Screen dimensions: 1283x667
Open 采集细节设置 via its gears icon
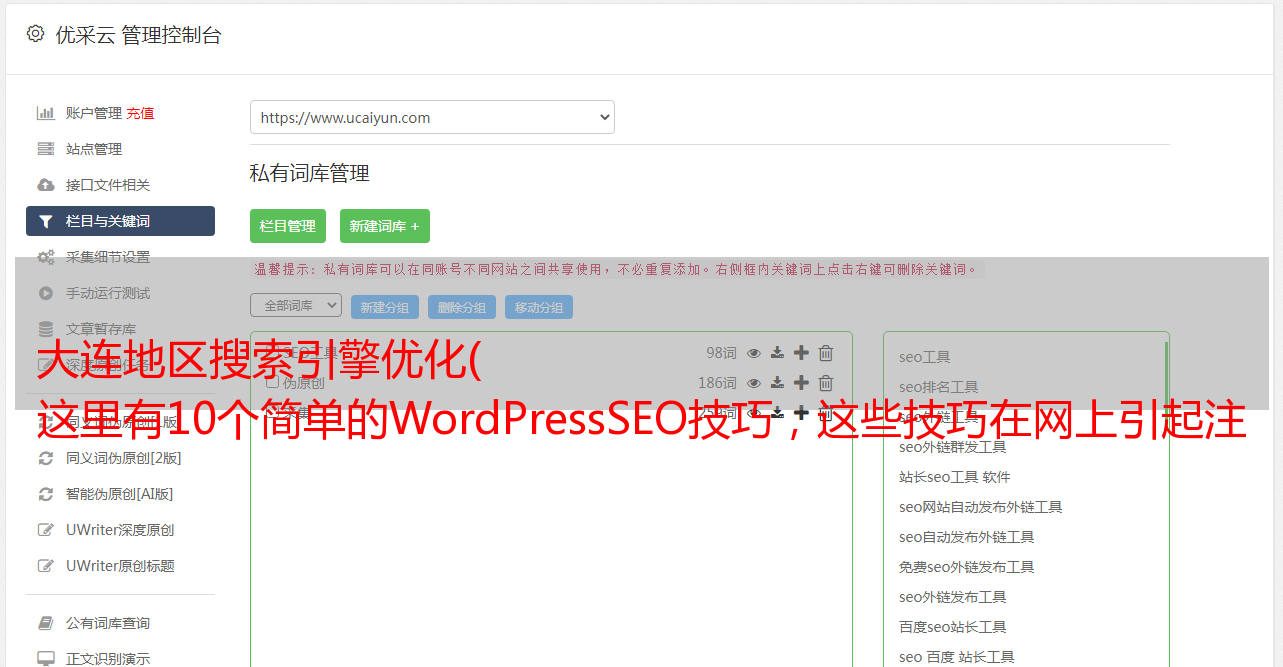(x=46, y=257)
